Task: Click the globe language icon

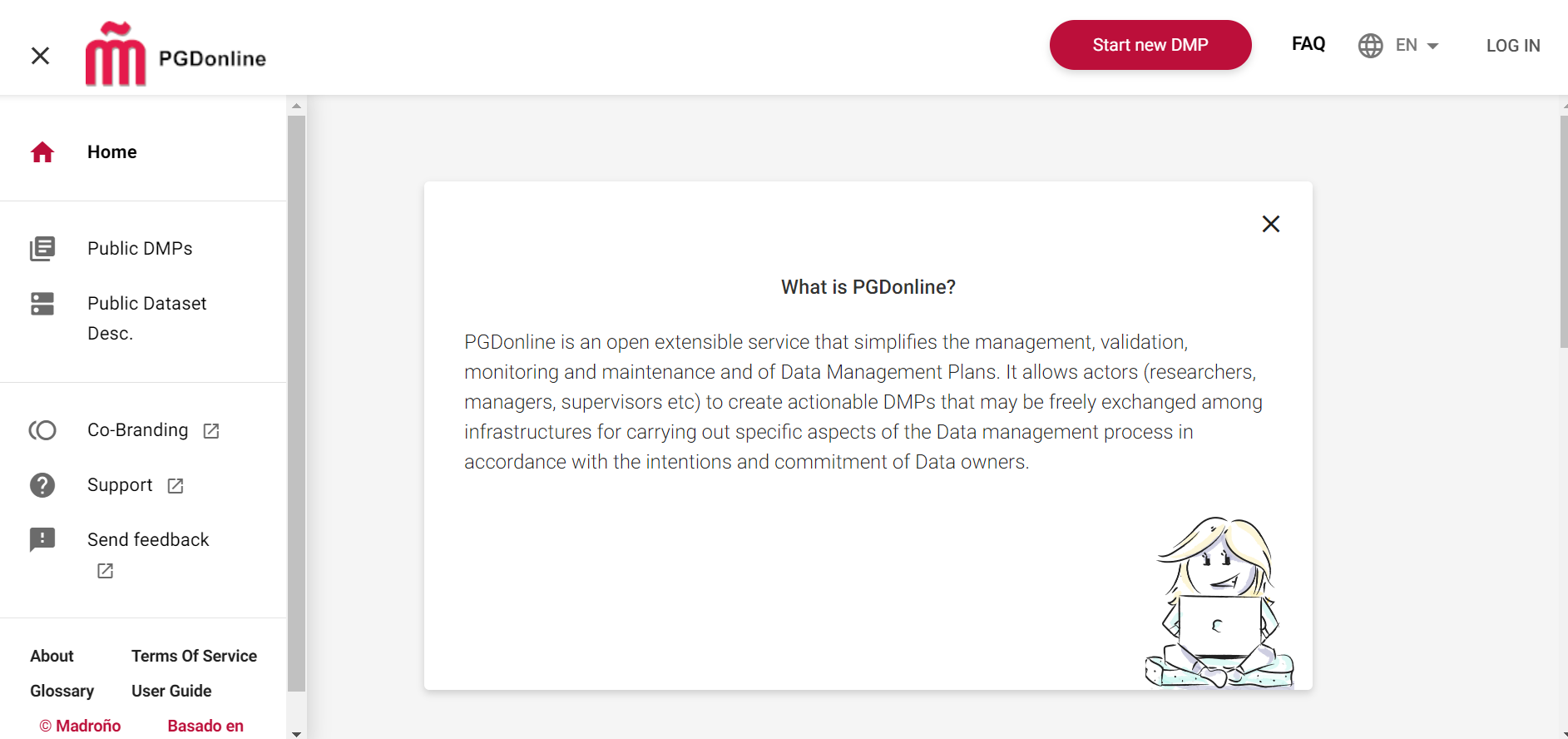Action: [1370, 46]
